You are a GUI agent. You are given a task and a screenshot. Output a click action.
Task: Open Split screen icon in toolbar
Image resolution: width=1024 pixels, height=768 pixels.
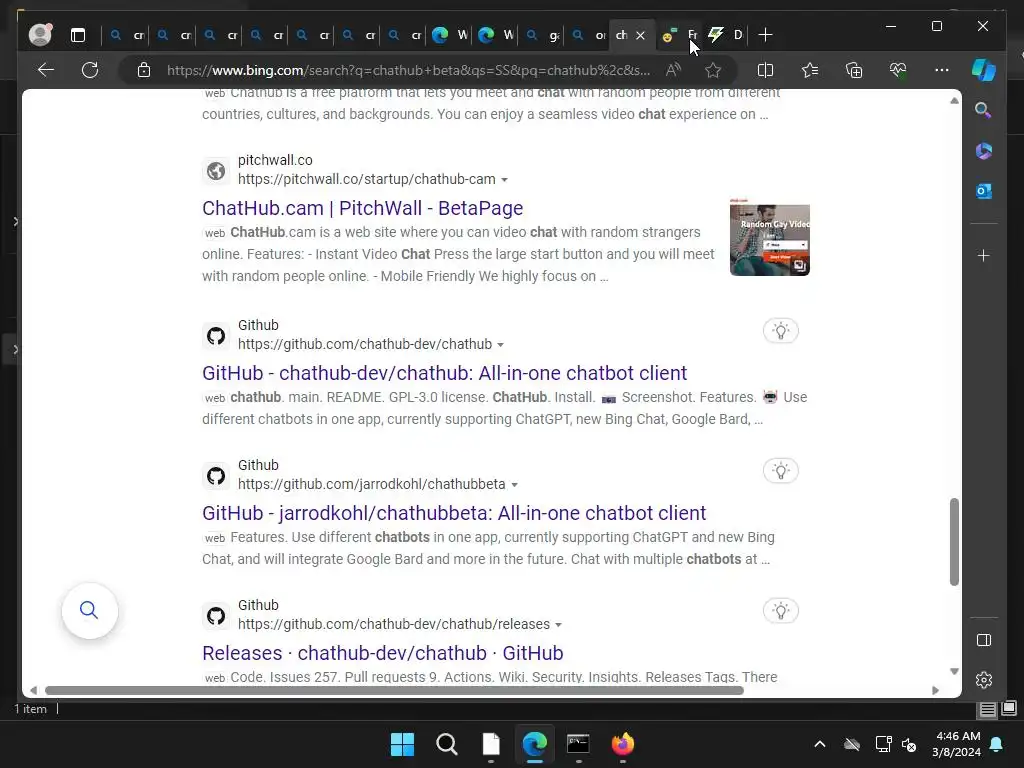[765, 70]
